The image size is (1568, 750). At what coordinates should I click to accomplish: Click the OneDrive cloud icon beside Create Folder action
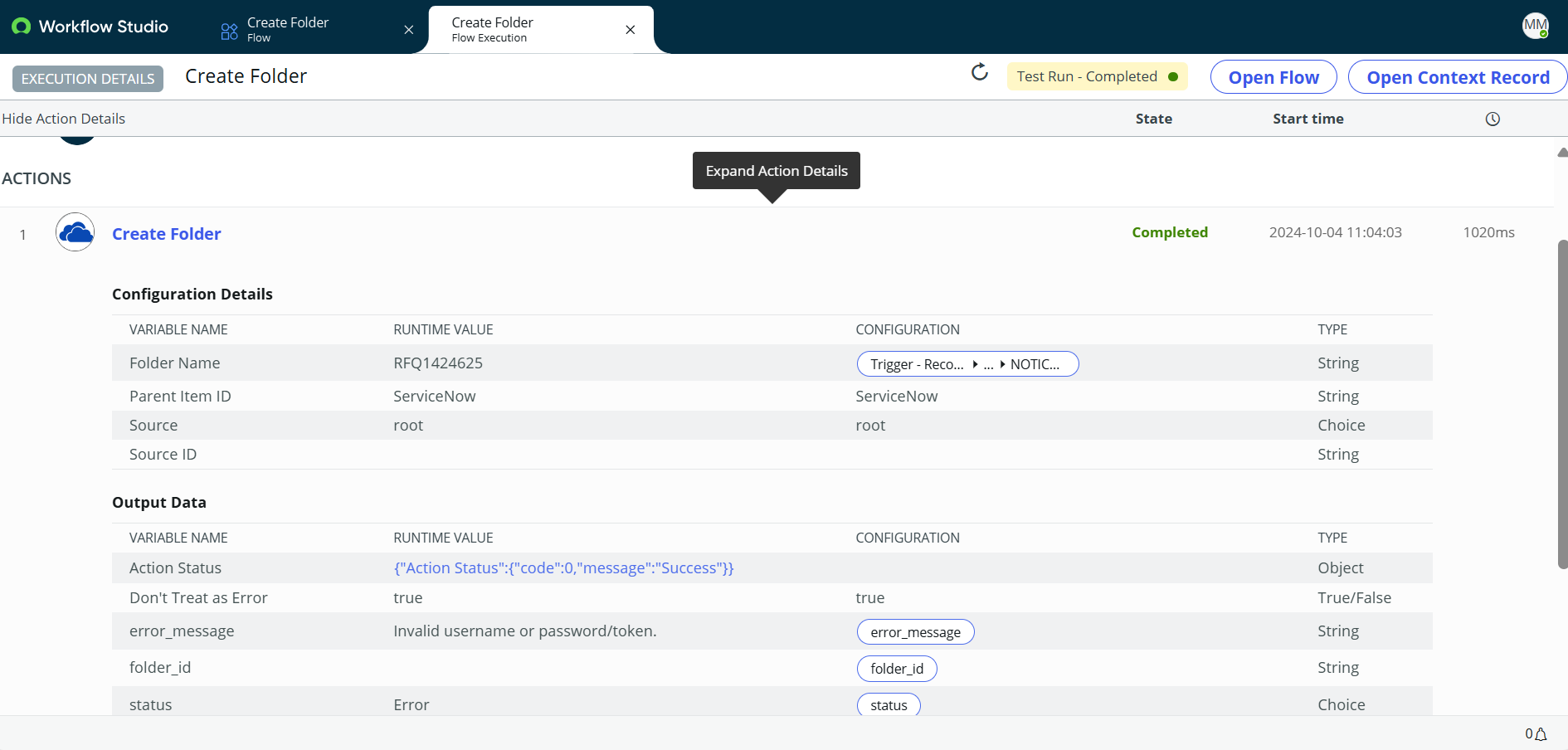75,232
